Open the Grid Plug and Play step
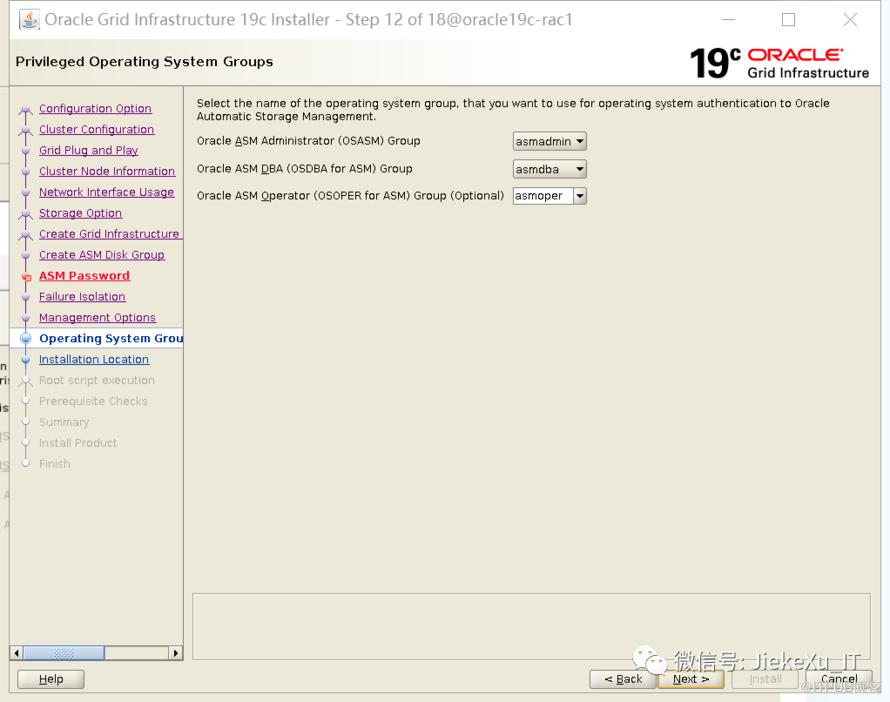890x702 pixels. tap(88, 151)
